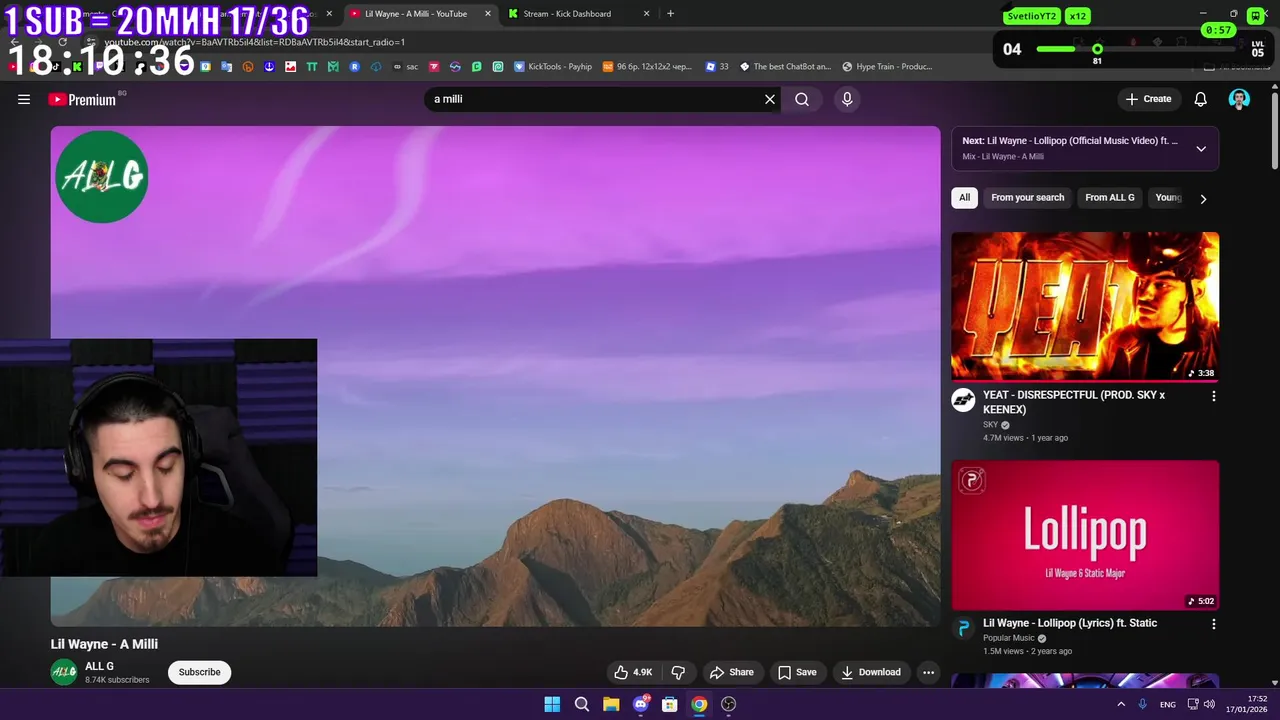Run search with the magnifier button
This screenshot has height=720, width=1280.
(x=802, y=99)
